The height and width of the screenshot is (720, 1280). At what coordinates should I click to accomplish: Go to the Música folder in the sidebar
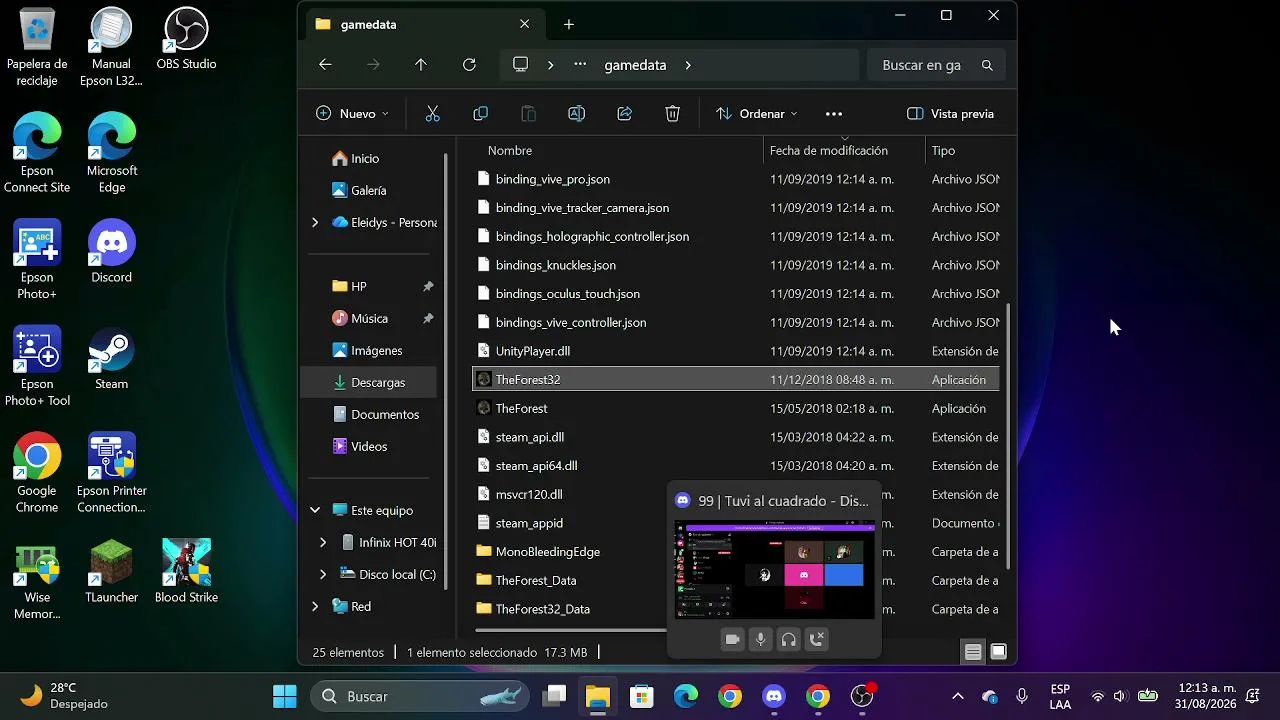click(x=369, y=318)
